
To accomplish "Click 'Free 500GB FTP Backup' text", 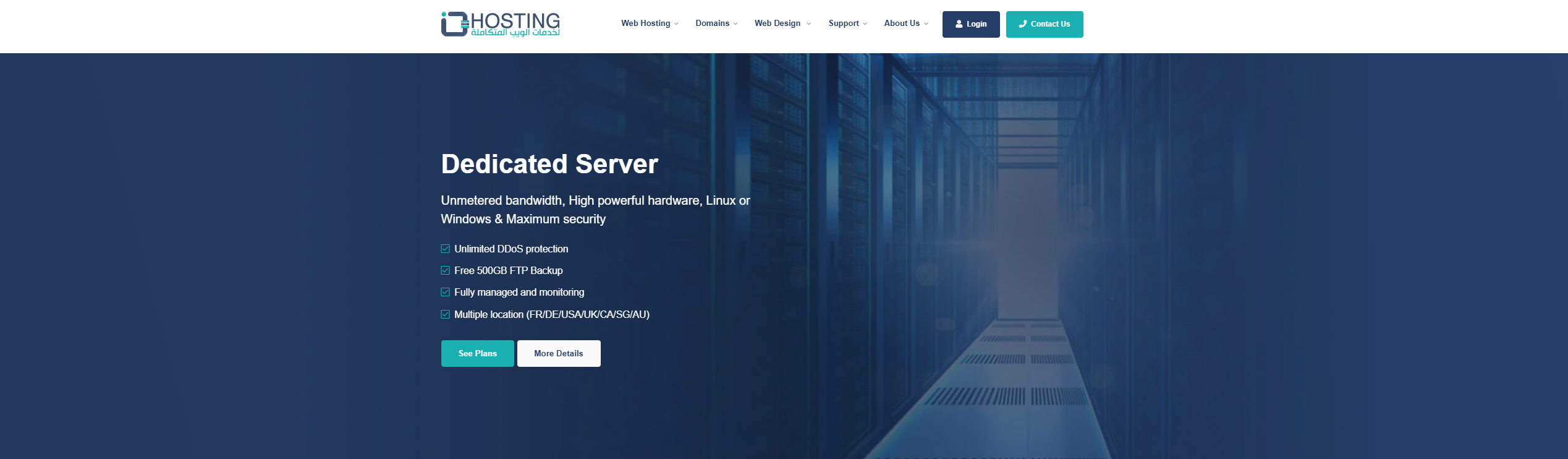I will point(509,270).
